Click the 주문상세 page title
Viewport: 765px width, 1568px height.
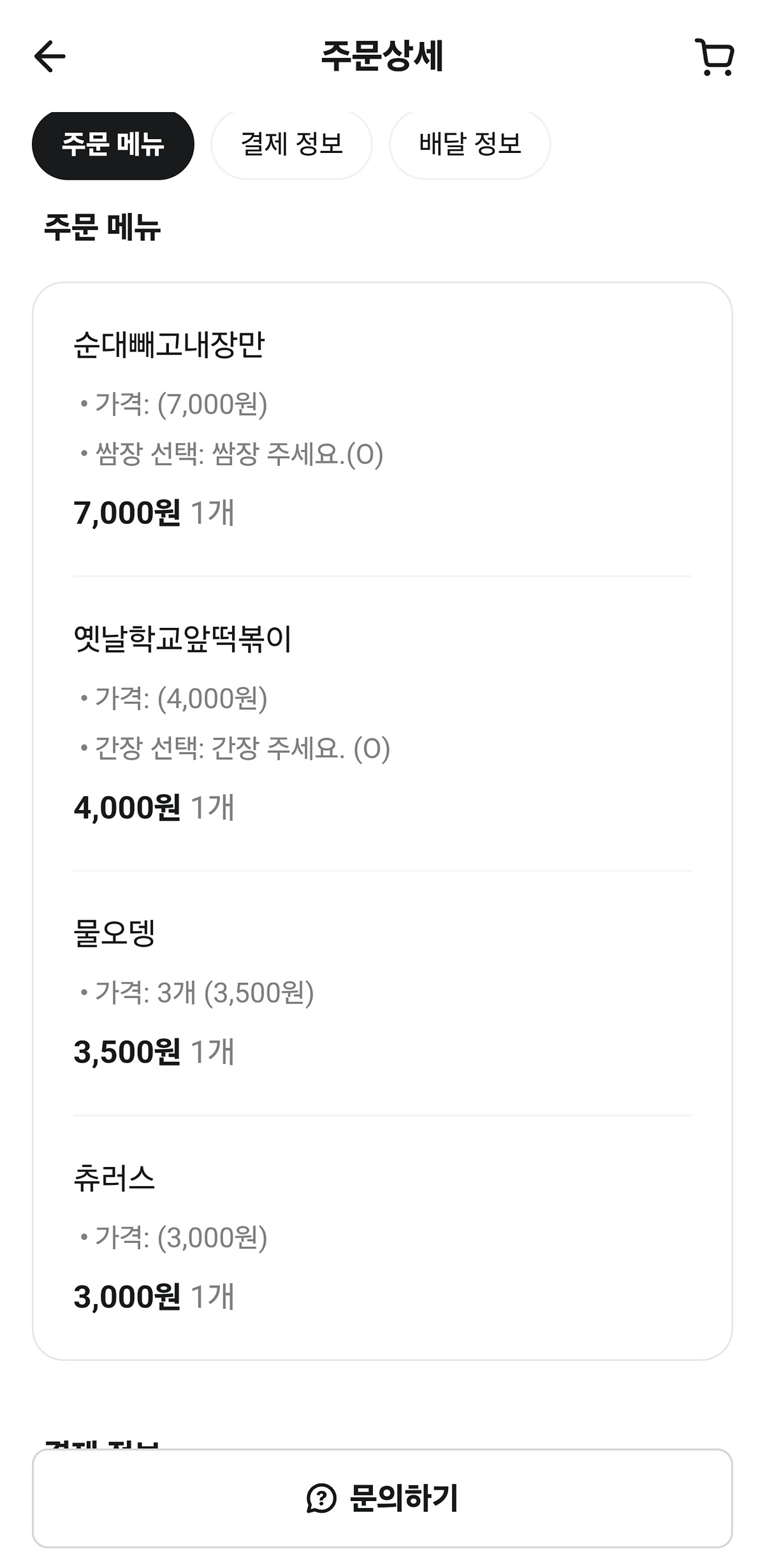coord(382,56)
